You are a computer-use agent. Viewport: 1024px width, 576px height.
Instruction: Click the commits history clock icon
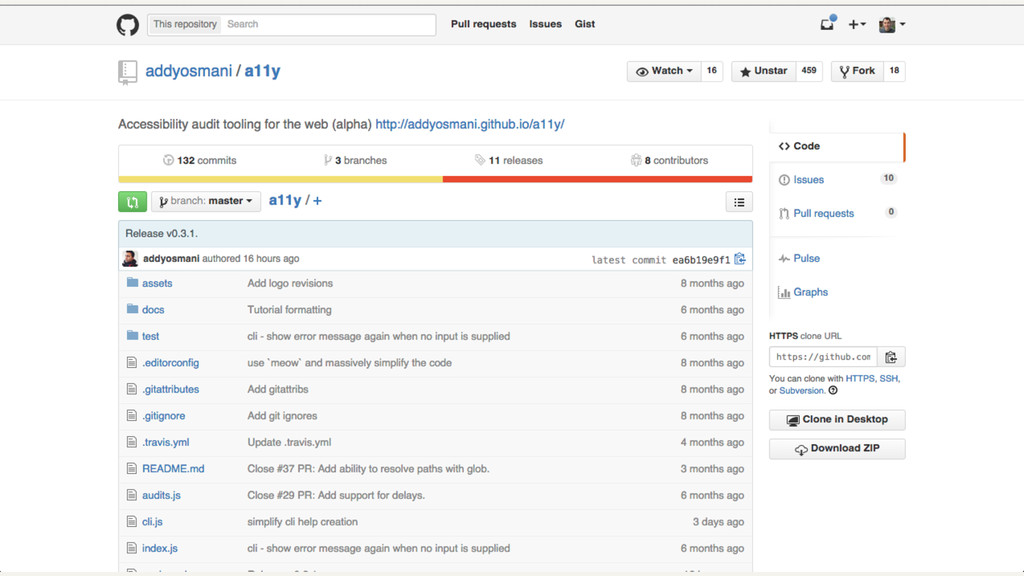pos(168,160)
